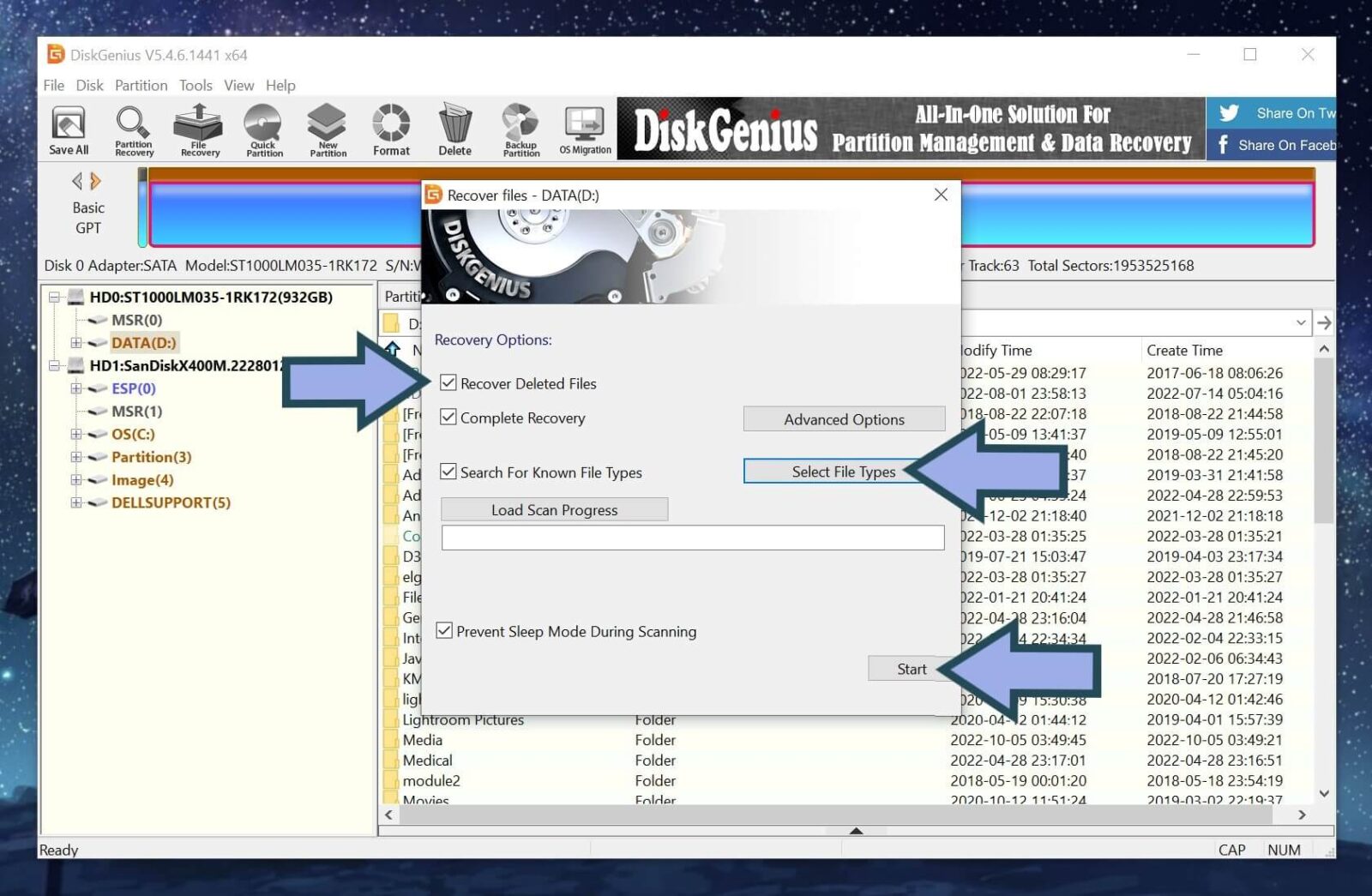The image size is (1372, 896).
Task: Open the Format tool
Action: tap(390, 129)
